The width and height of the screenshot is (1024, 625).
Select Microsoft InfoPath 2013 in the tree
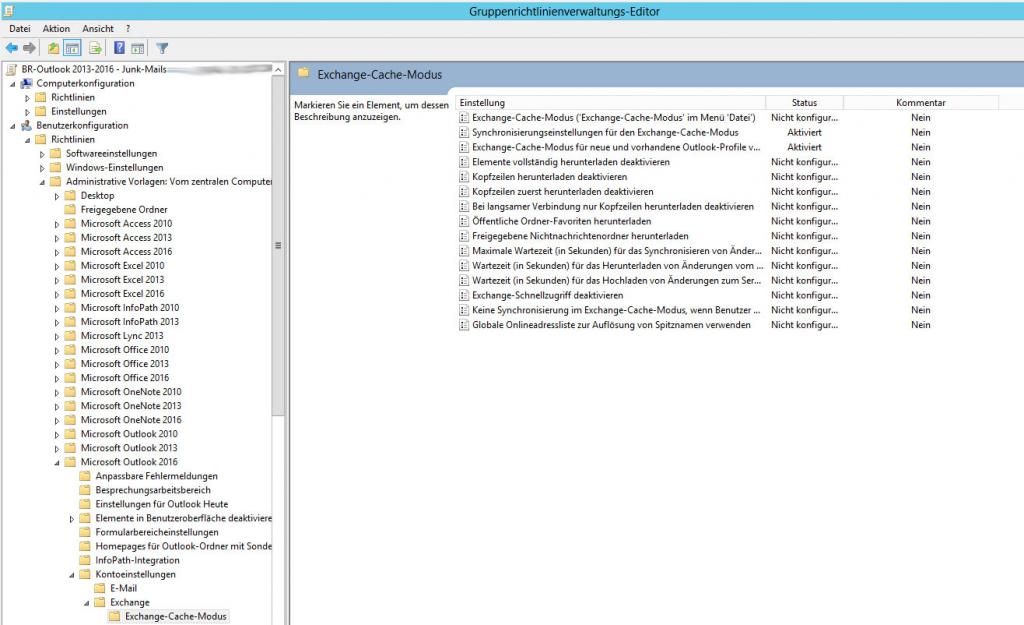[x=130, y=321]
